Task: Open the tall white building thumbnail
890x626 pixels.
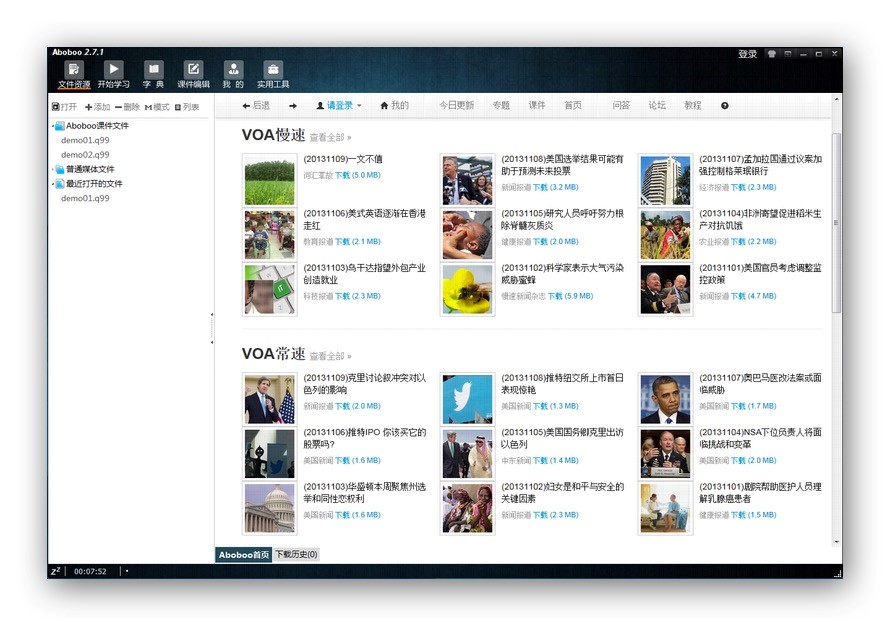Action: tap(665, 180)
